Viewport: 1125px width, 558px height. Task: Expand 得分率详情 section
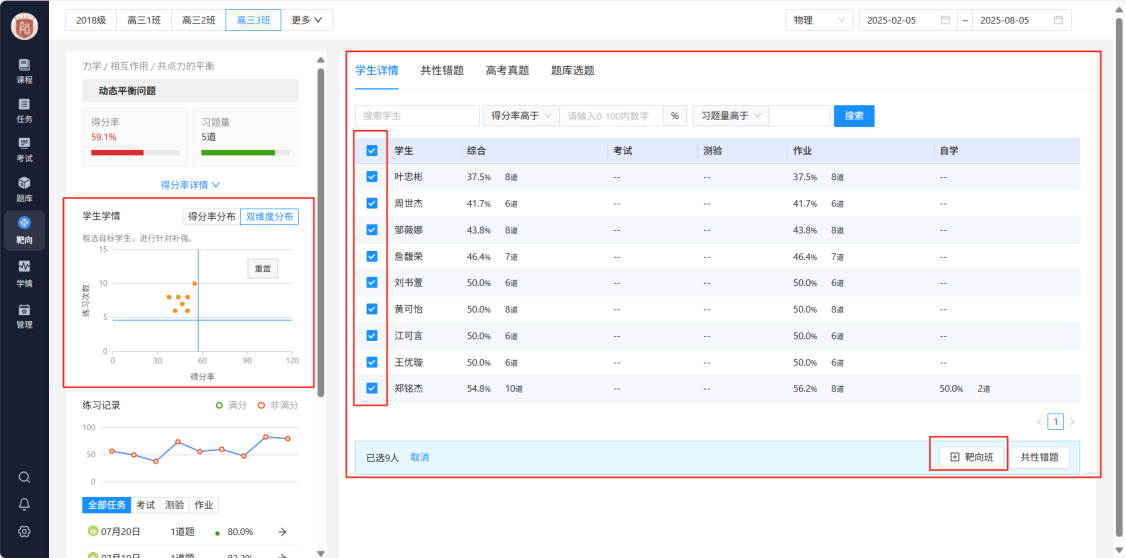[x=190, y=184]
